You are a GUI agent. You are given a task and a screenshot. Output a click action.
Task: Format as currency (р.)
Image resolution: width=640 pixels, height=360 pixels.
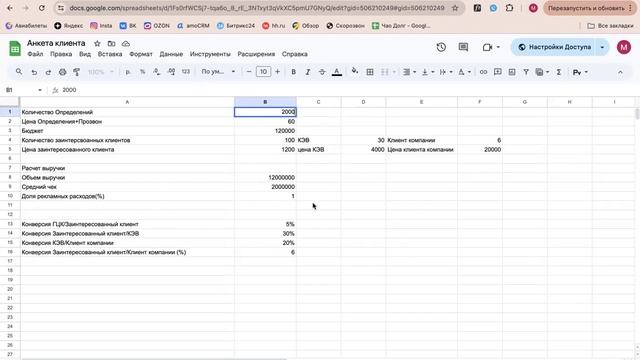128,72
